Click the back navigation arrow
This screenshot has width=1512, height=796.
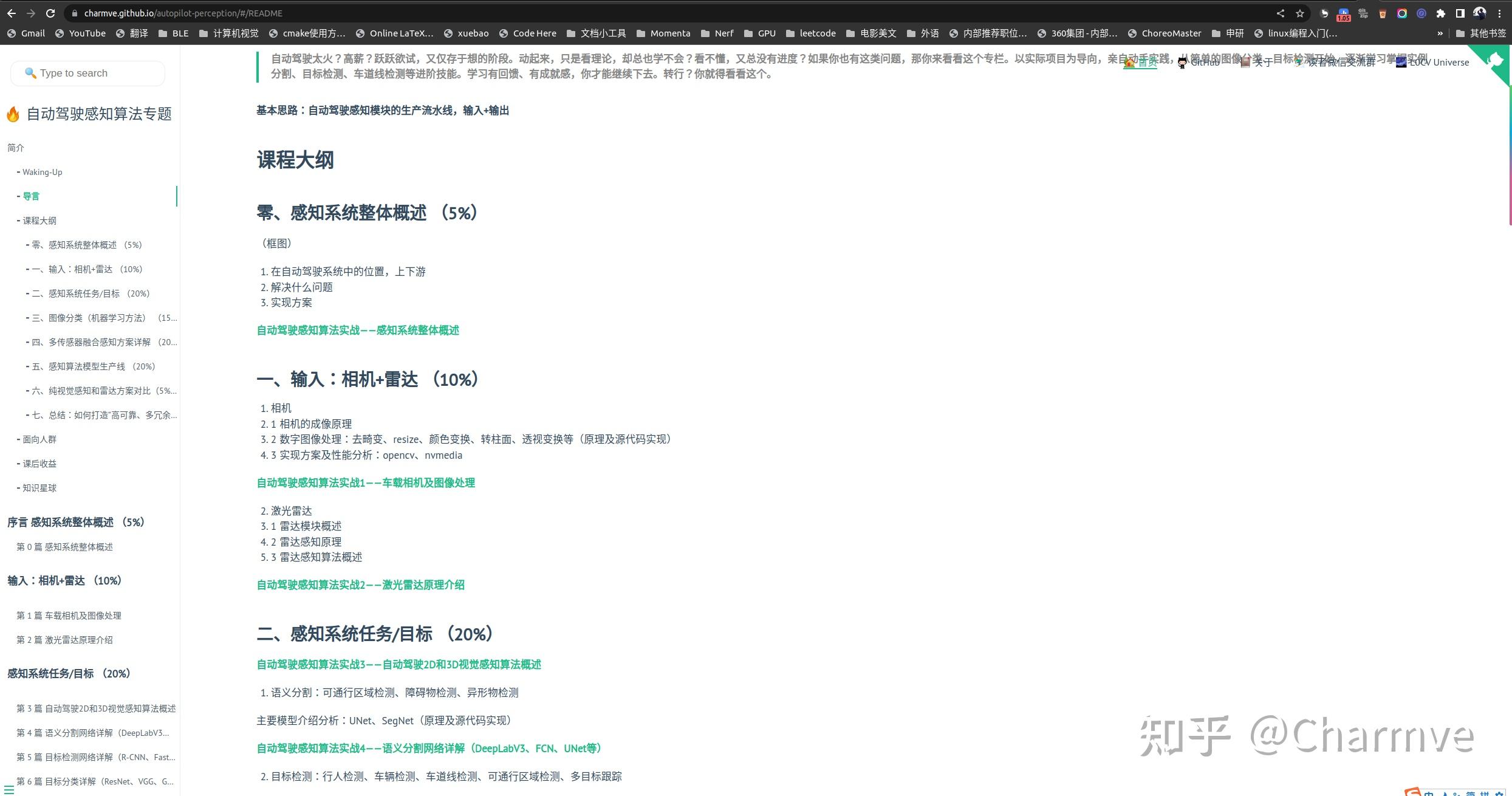coord(12,13)
